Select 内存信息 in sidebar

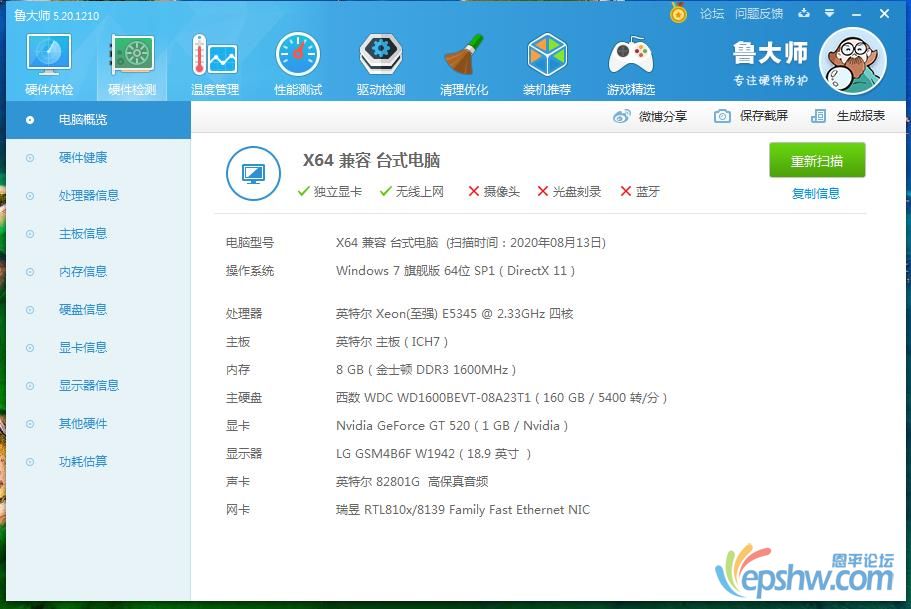98,271
